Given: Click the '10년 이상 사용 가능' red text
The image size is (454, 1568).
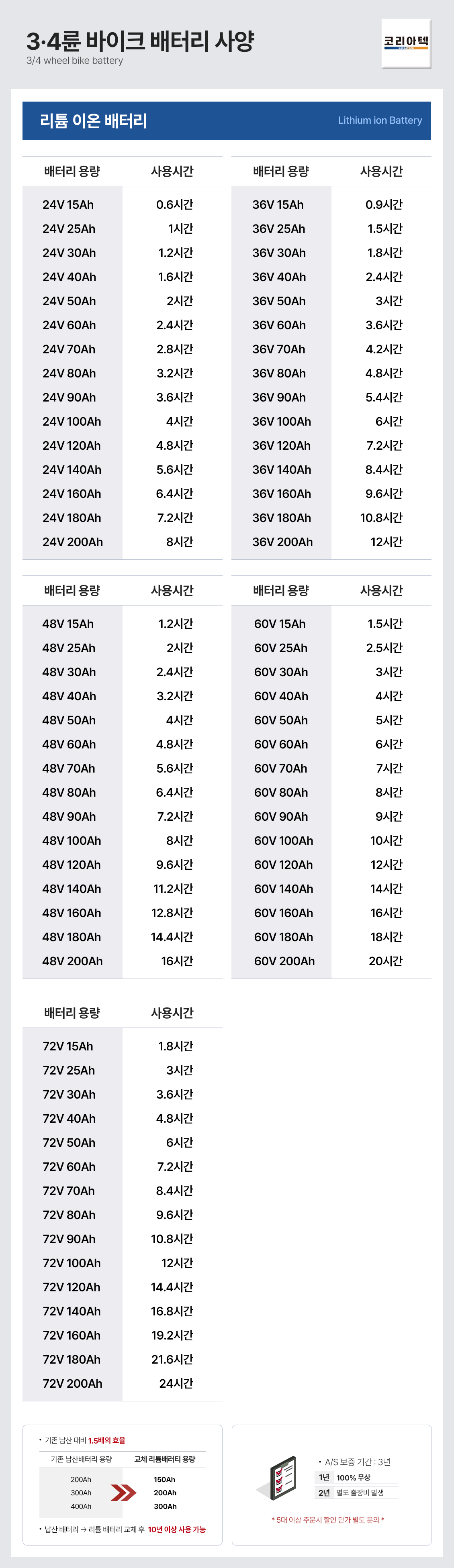Looking at the screenshot, I should tap(177, 1529).
